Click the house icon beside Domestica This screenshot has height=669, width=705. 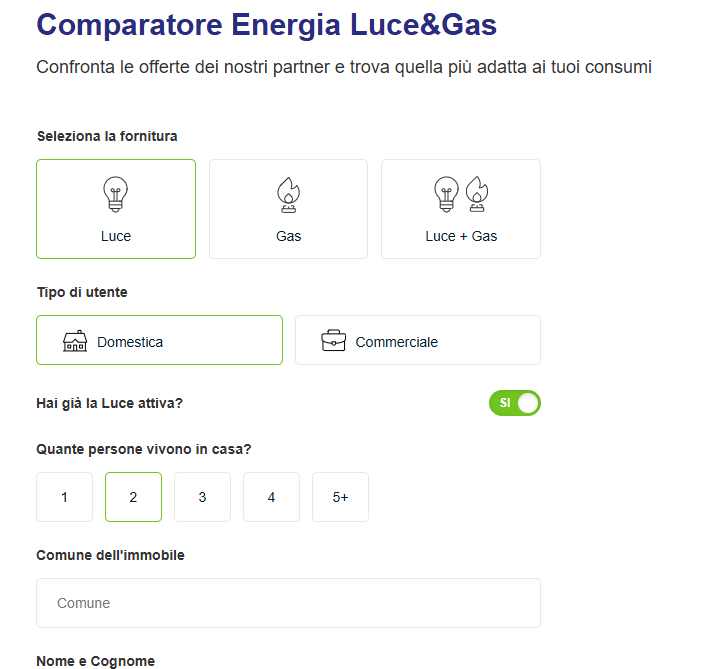pyautogui.click(x=75, y=341)
